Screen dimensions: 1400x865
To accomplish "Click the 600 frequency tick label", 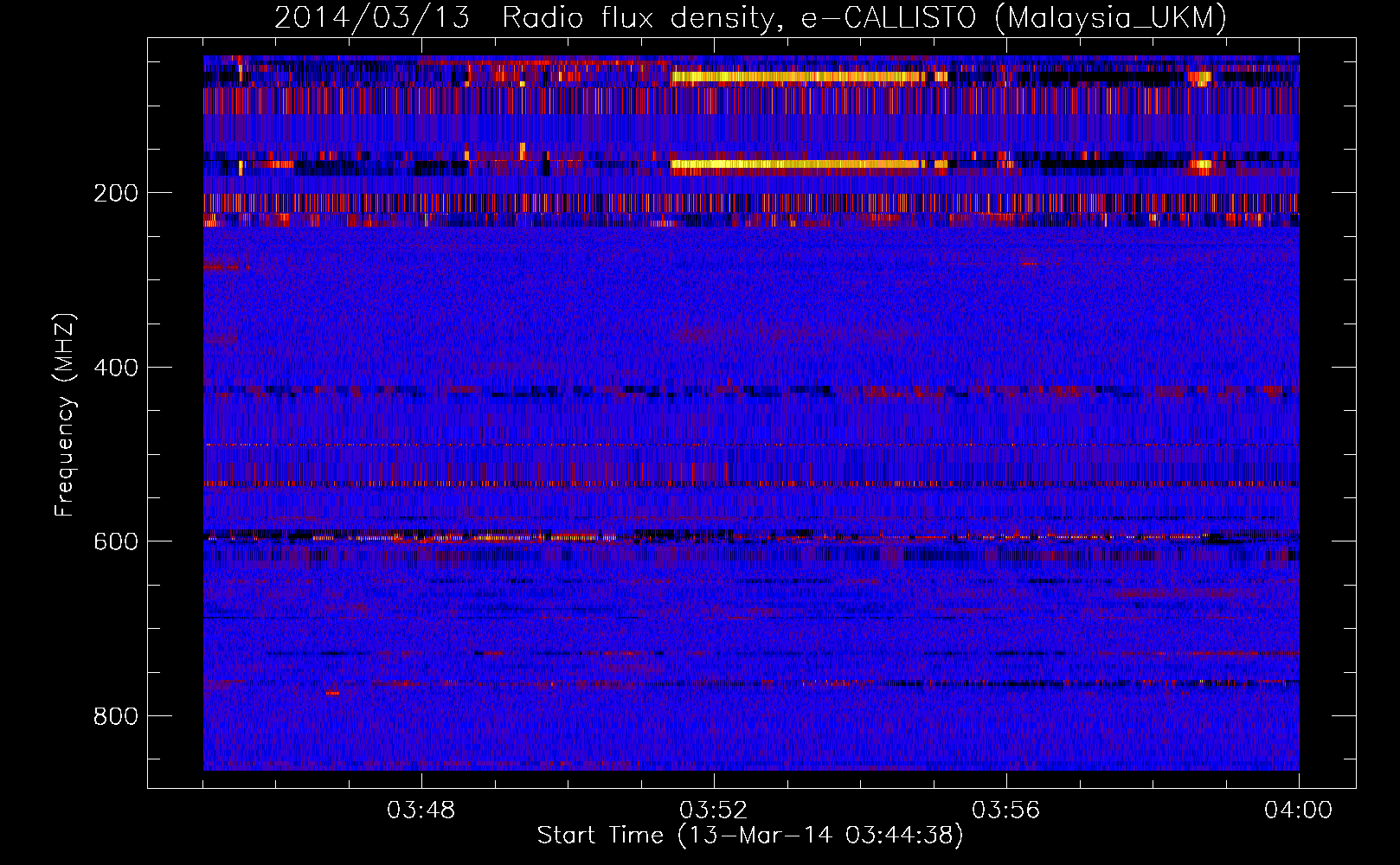I will (116, 541).
